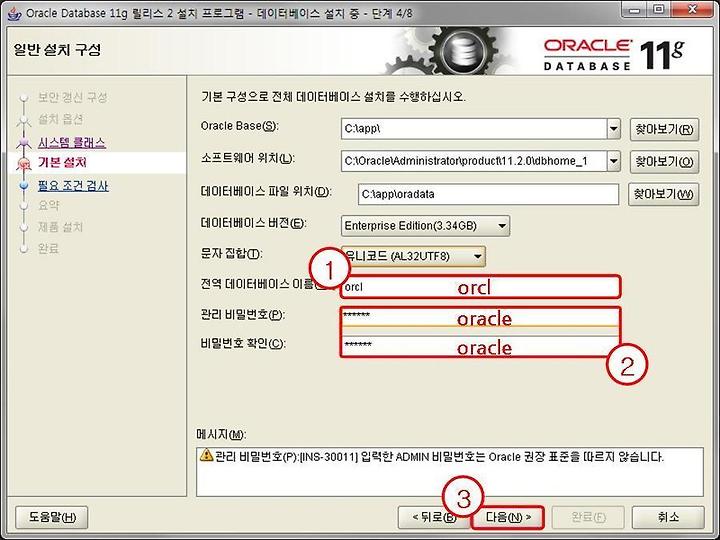Click the current-step icon beside 기본 설치

(24, 163)
